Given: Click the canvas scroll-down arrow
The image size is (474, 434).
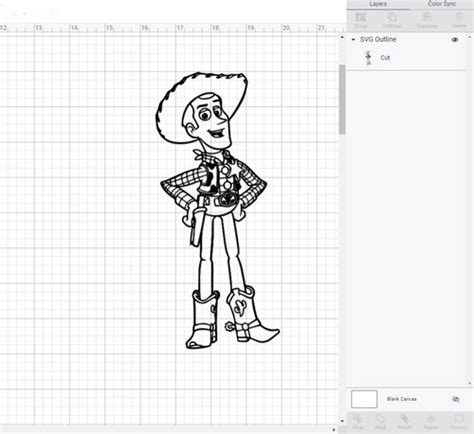Looking at the screenshot, I should 342,421.
